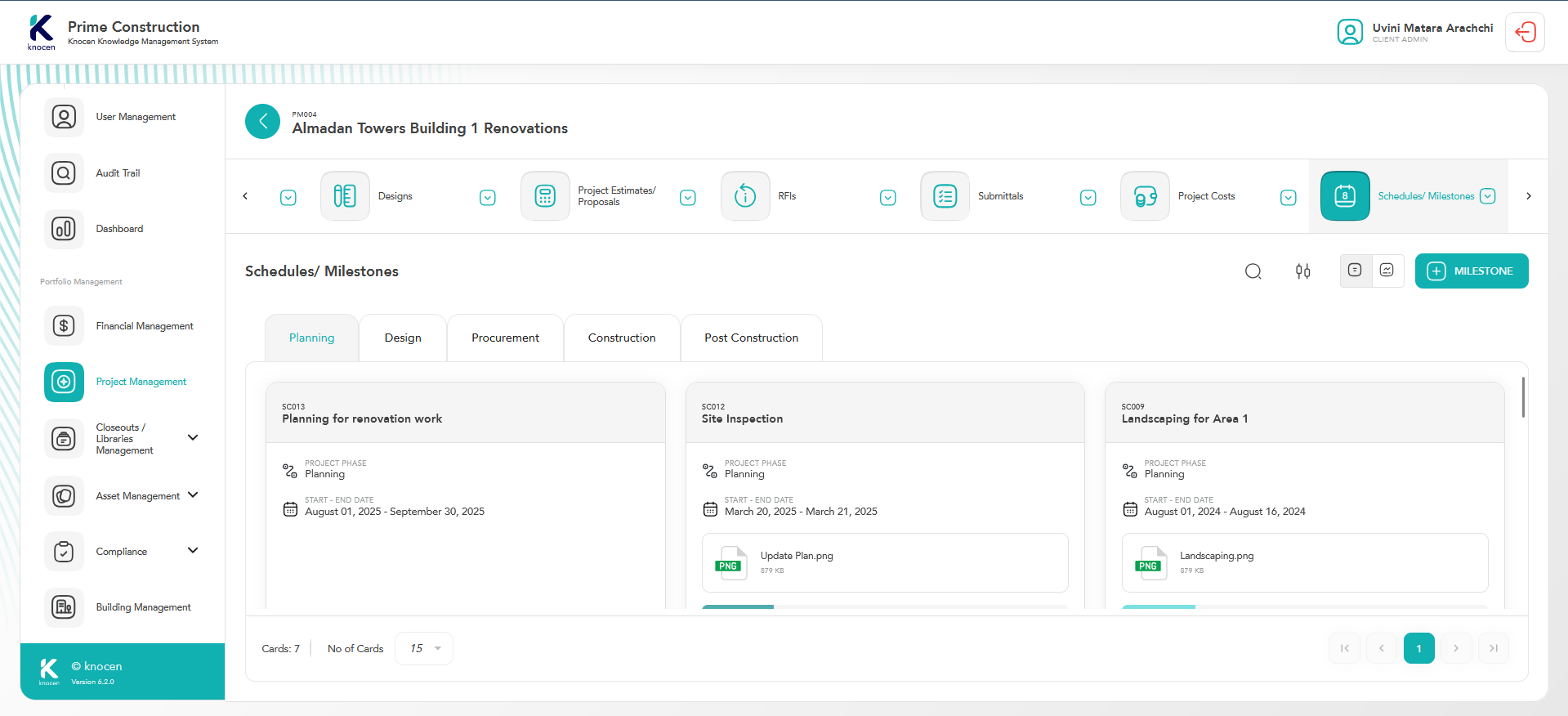Image resolution: width=1568 pixels, height=716 pixels.
Task: Expand the Compliance sidebar menu
Action: point(193,551)
